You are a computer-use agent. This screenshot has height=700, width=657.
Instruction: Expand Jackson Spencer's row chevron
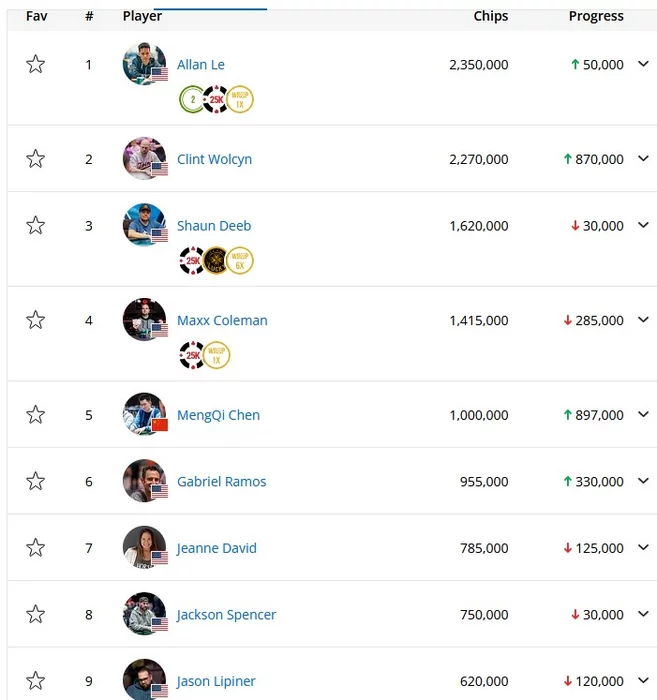[643, 614]
